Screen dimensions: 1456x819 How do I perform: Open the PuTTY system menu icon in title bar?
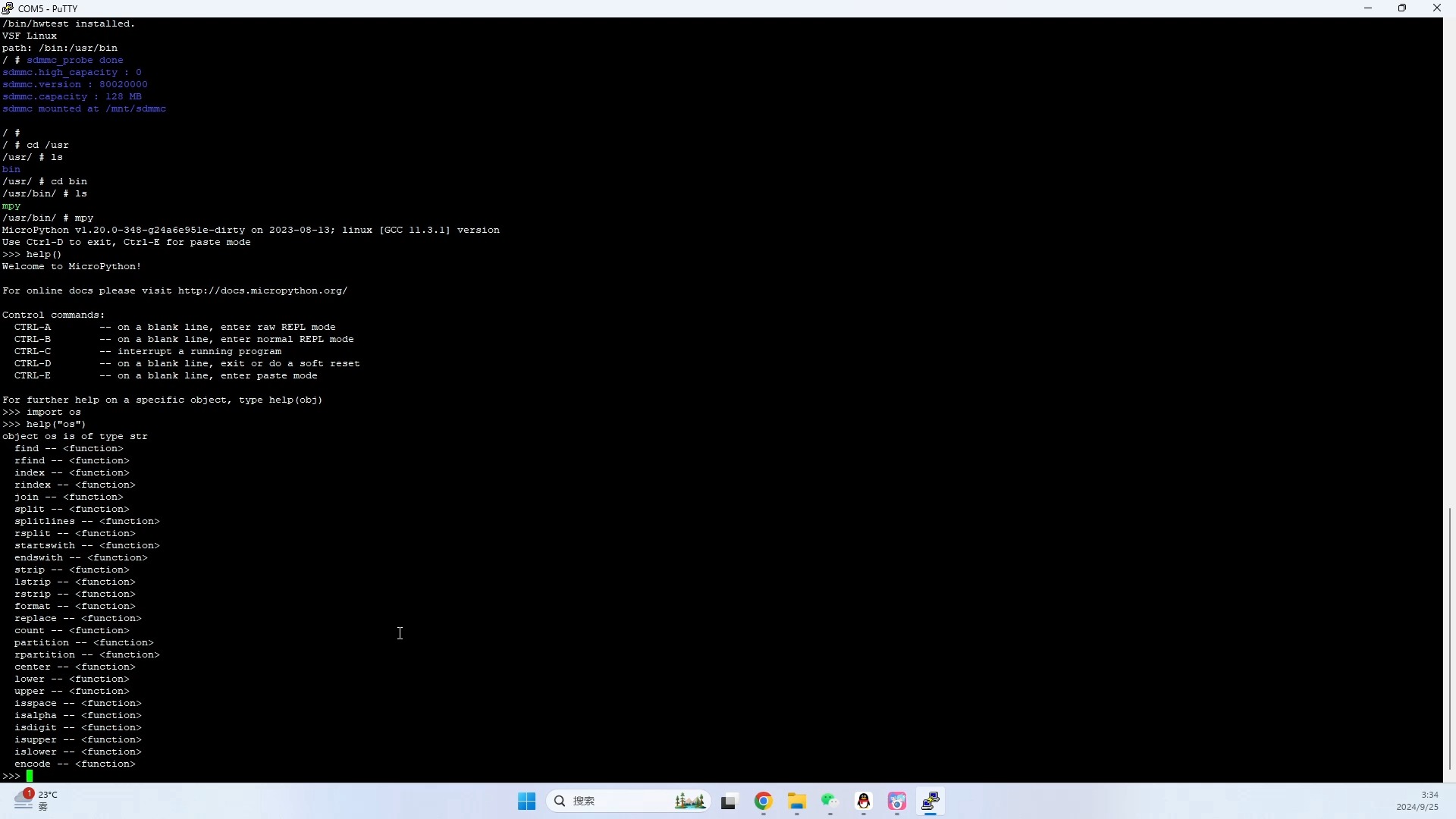[x=8, y=8]
